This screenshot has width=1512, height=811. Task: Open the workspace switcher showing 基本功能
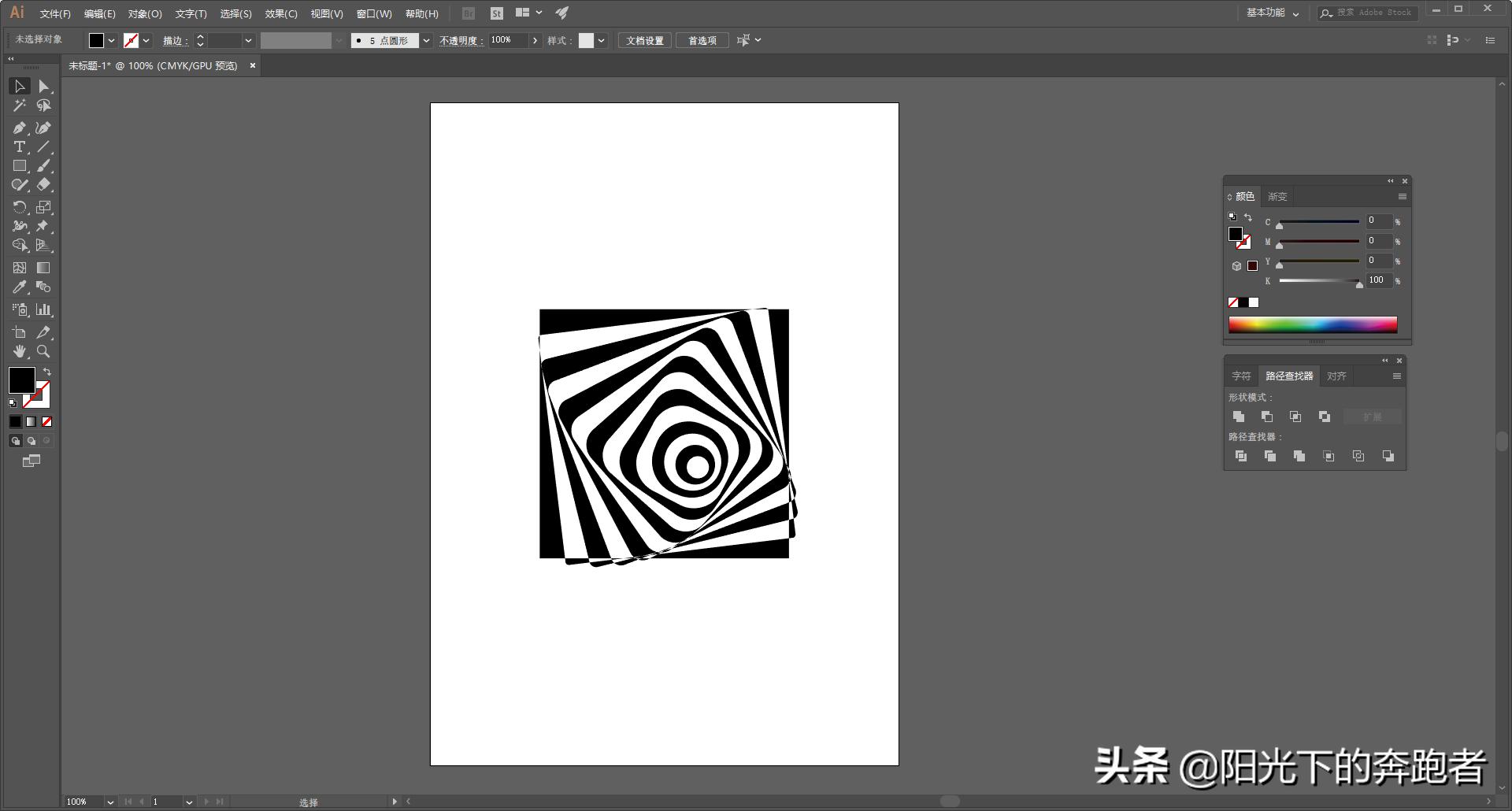(1272, 13)
